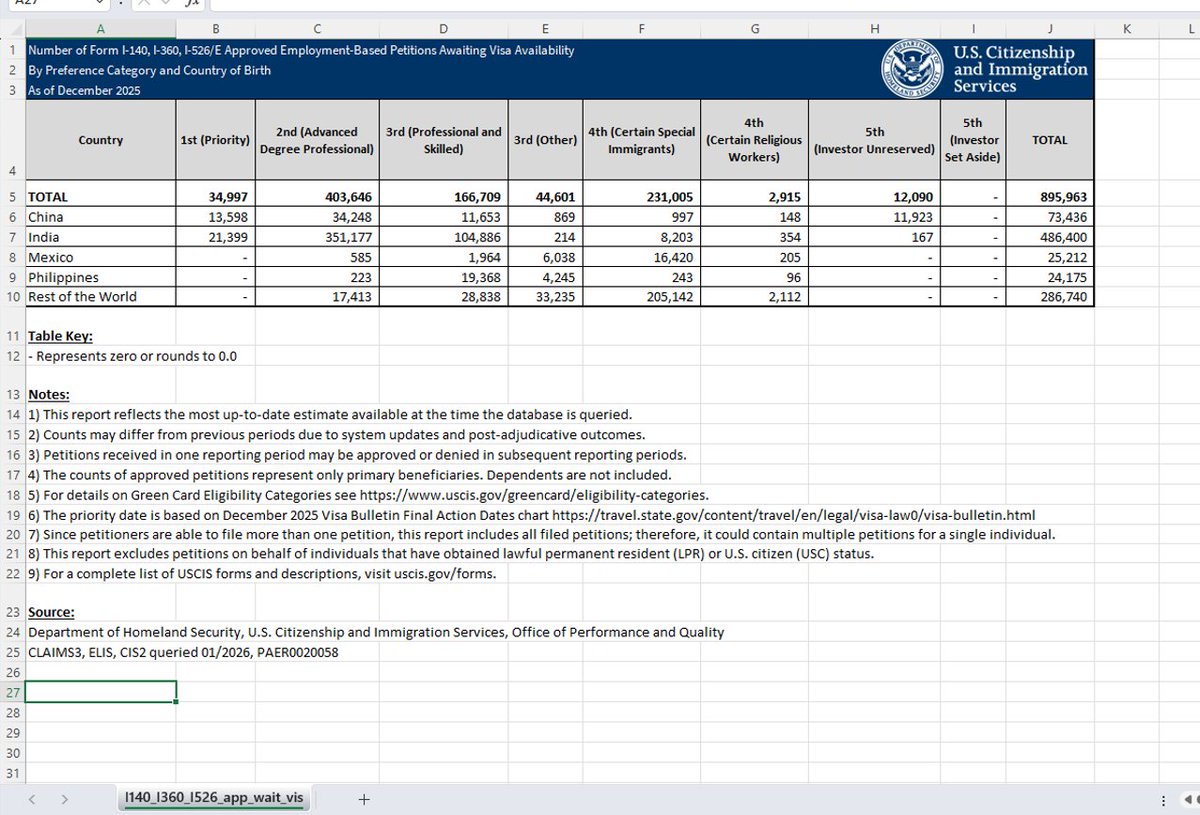The width and height of the screenshot is (1200, 815).
Task: Select row 10 header
Action: (12, 296)
